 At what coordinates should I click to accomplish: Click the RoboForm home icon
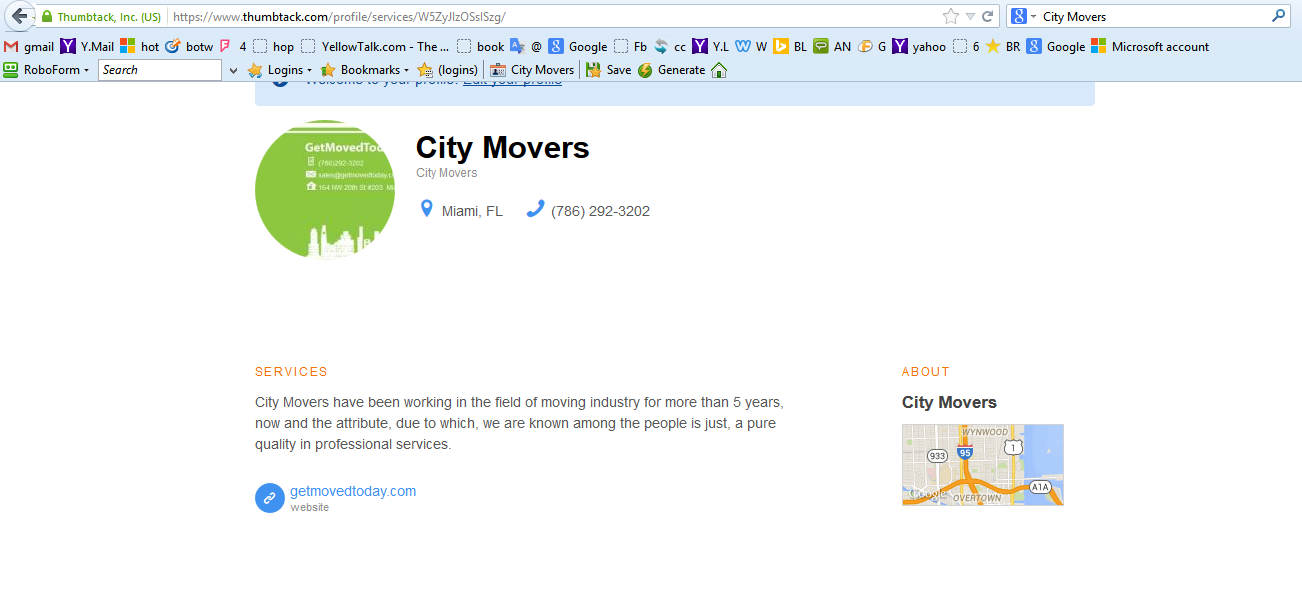pos(718,70)
